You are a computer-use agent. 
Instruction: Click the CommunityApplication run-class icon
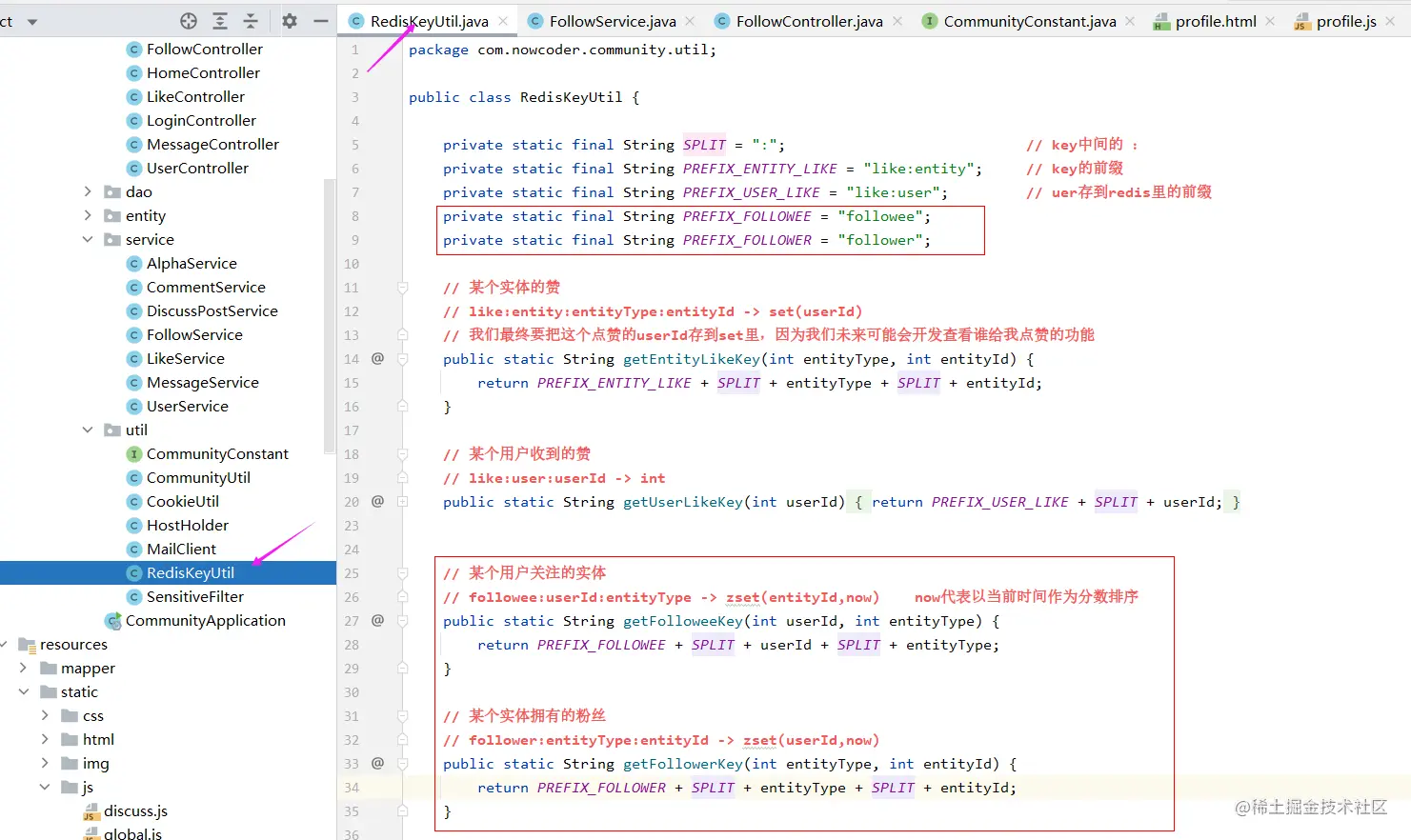tap(113, 621)
